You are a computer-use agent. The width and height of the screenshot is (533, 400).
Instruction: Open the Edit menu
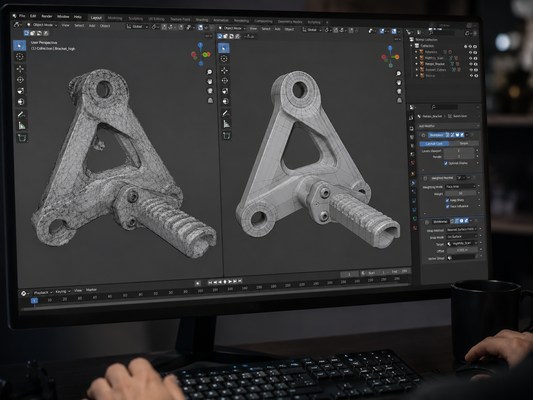click(33, 16)
